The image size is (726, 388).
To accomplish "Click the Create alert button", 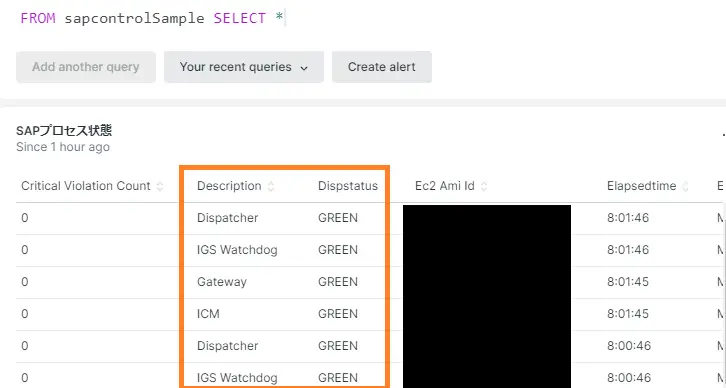I will tap(382, 67).
